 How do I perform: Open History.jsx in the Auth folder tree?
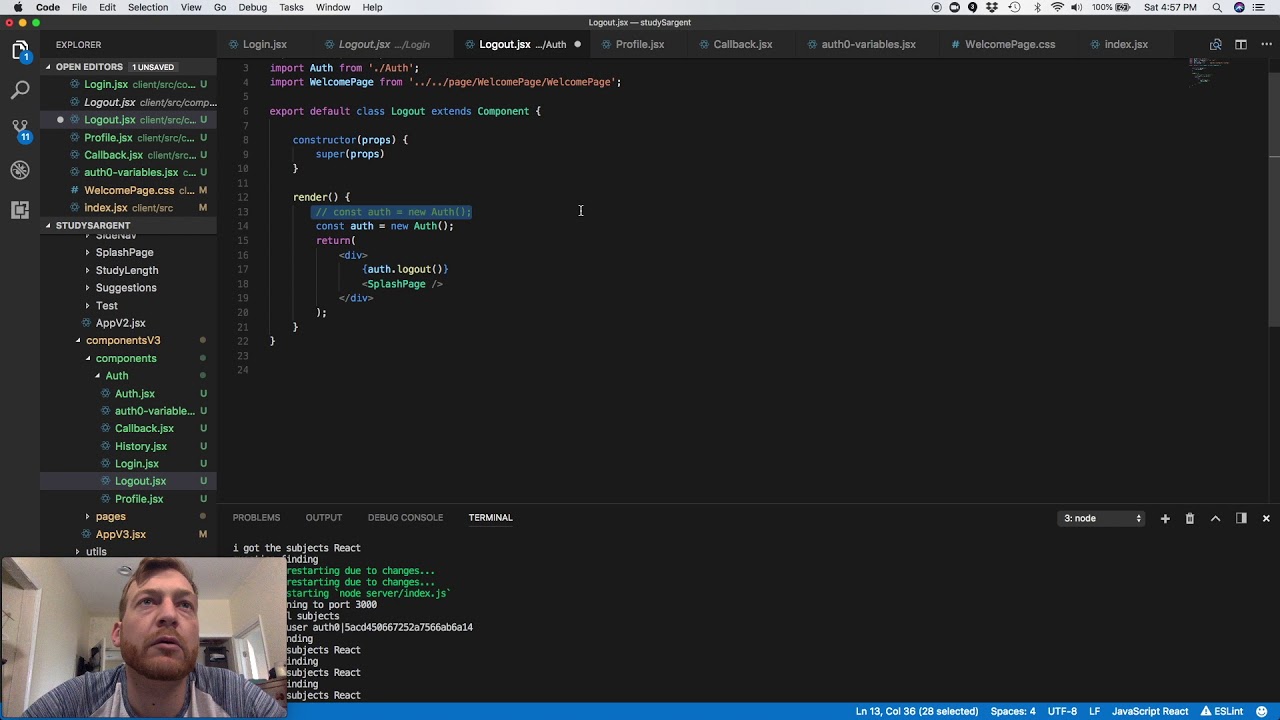pos(141,446)
